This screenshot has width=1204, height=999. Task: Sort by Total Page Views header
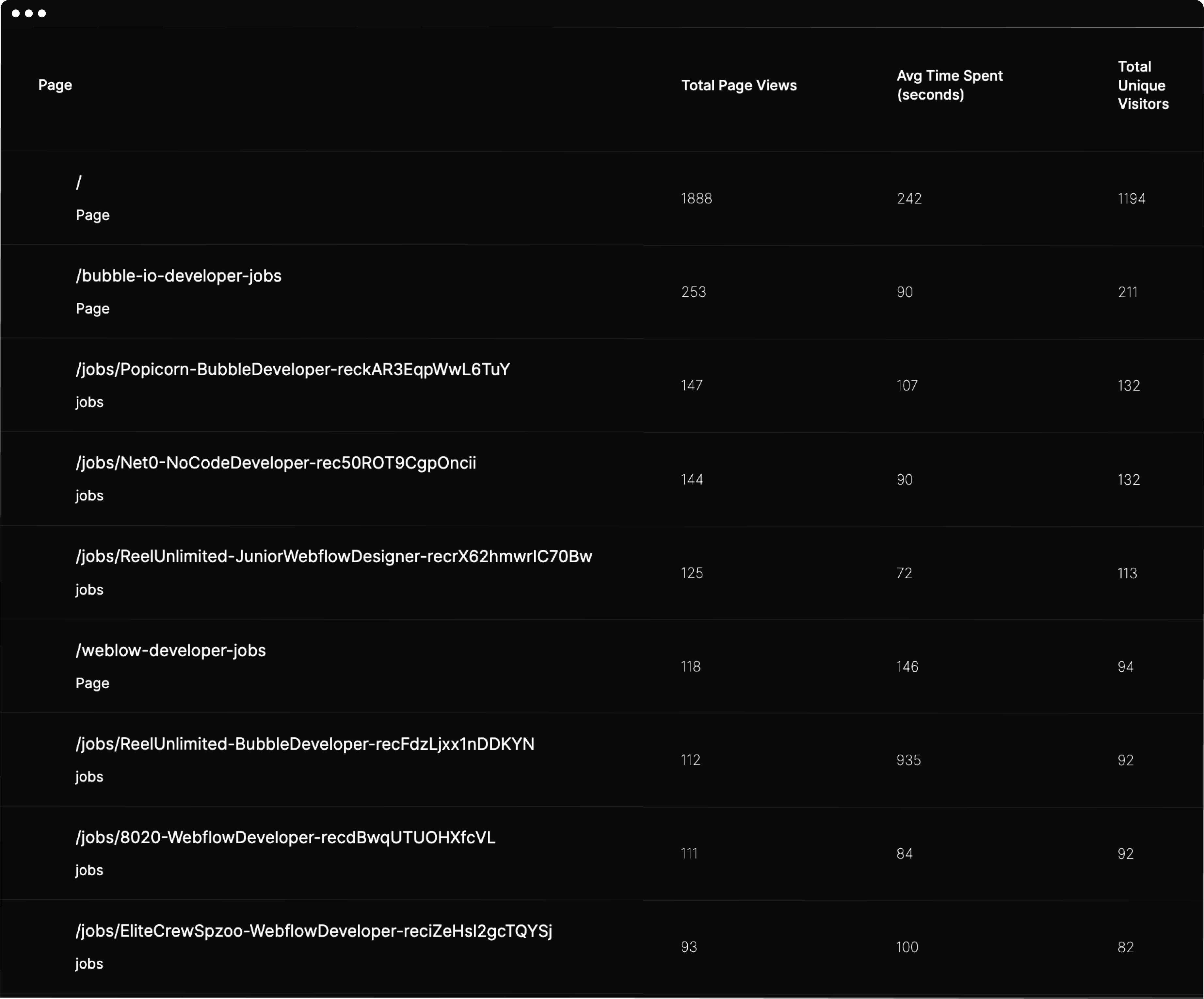pos(738,86)
